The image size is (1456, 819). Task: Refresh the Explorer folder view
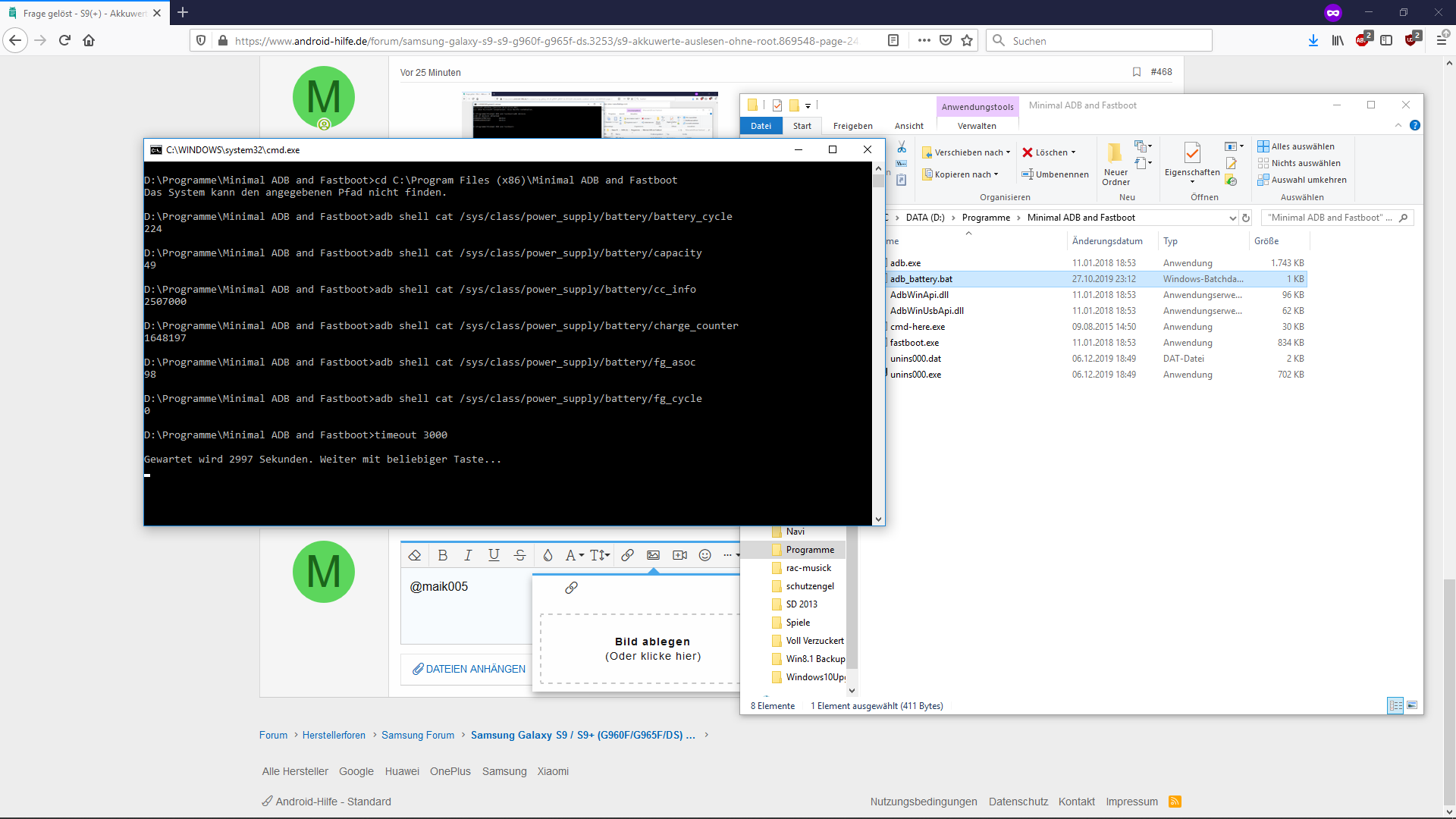coord(1245,218)
